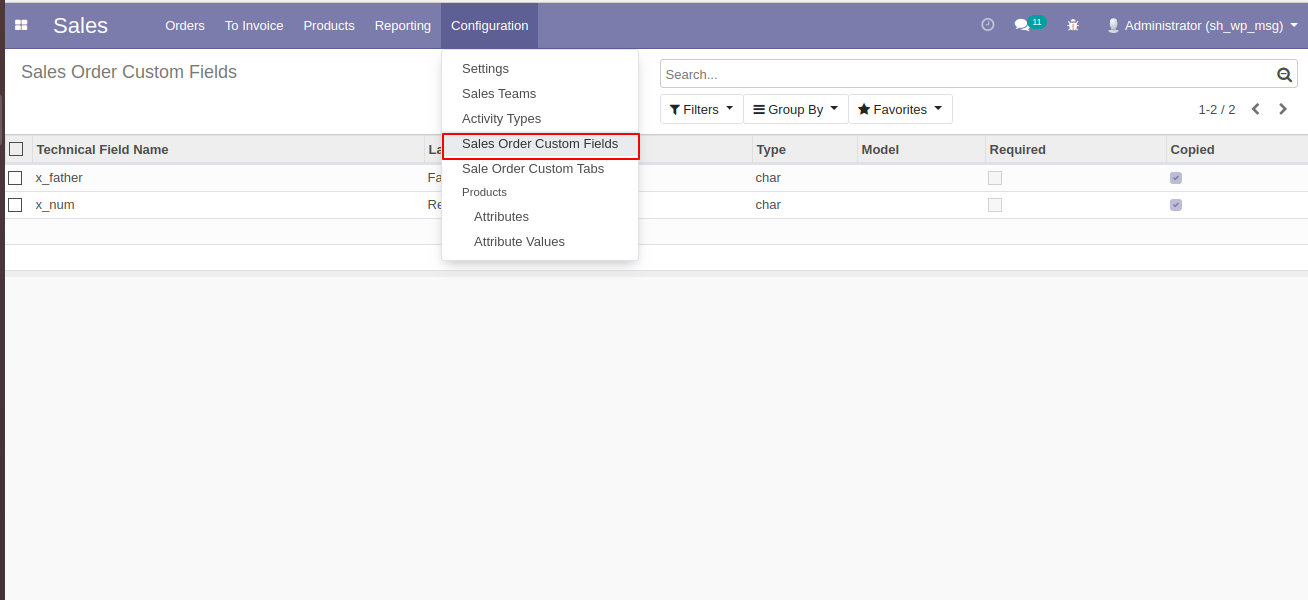This screenshot has height=600, width=1308.
Task: Open the apps grid home menu icon
Action: click(21, 25)
